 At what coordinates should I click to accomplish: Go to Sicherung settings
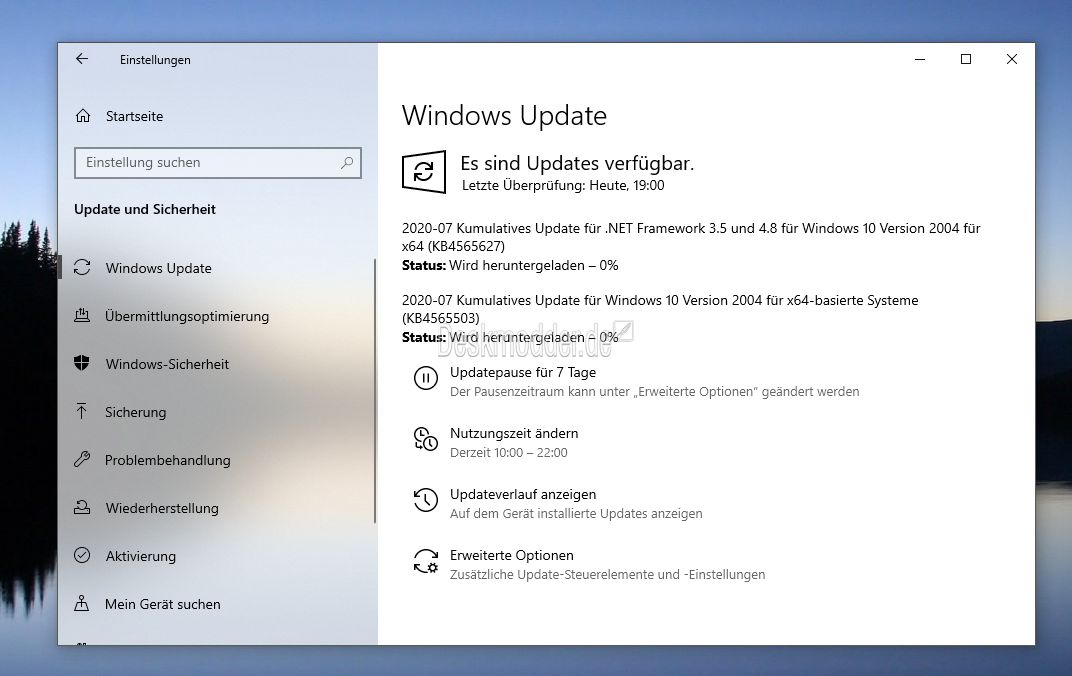[x=135, y=411]
